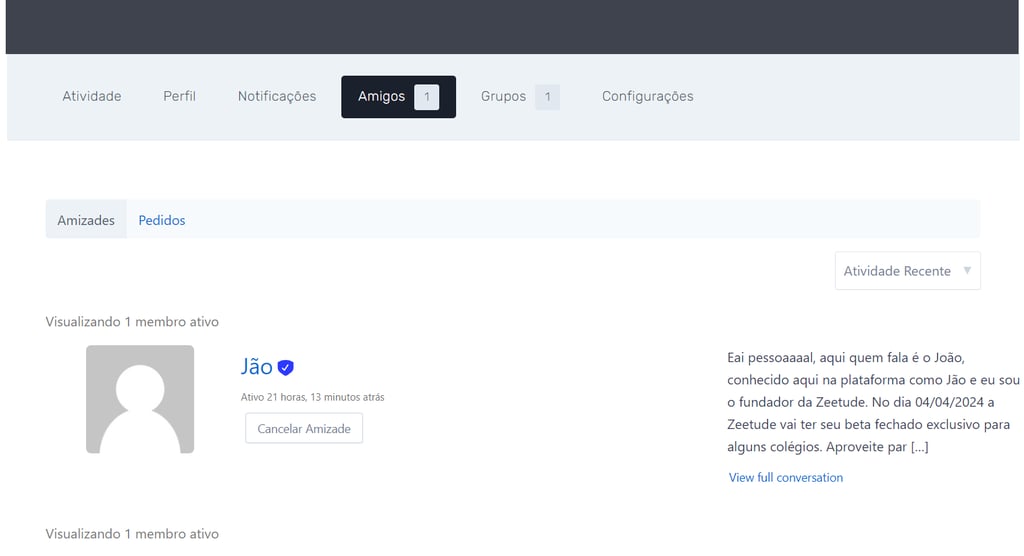Screen dimensions: 1024x556
Task: Switch to the Pedidos sub-tab
Action: [x=161, y=220]
